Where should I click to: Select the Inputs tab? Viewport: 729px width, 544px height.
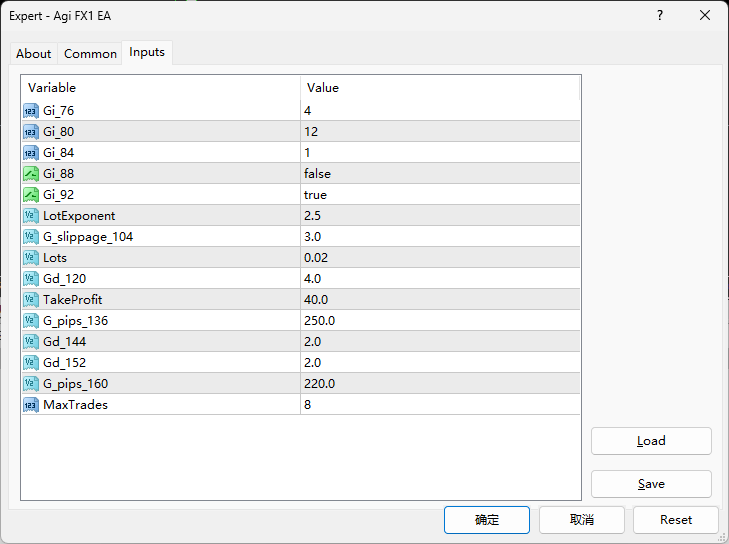[147, 52]
